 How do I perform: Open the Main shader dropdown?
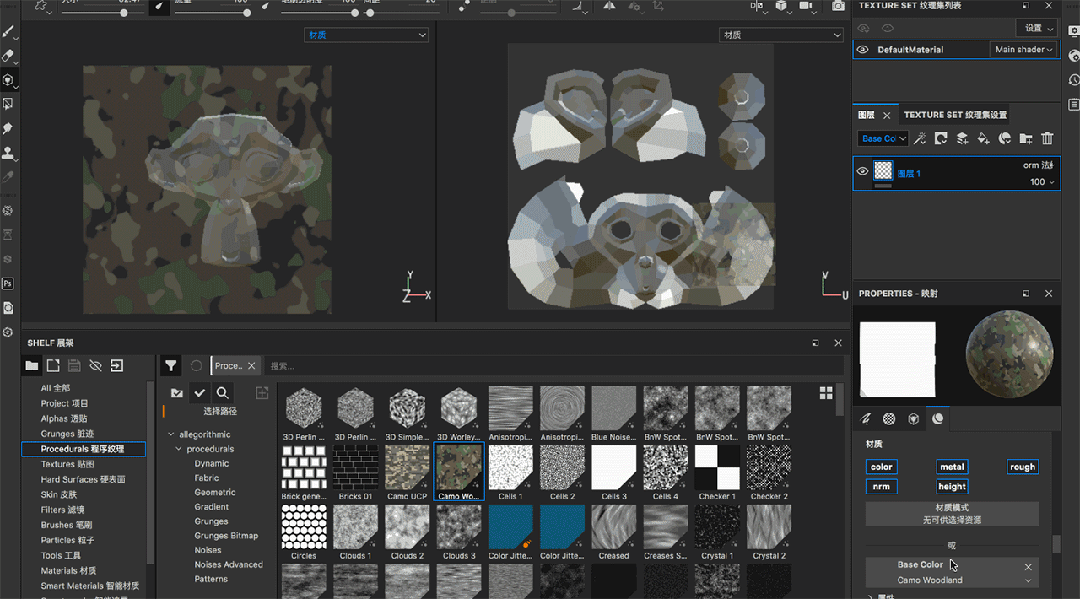(x=1024, y=50)
